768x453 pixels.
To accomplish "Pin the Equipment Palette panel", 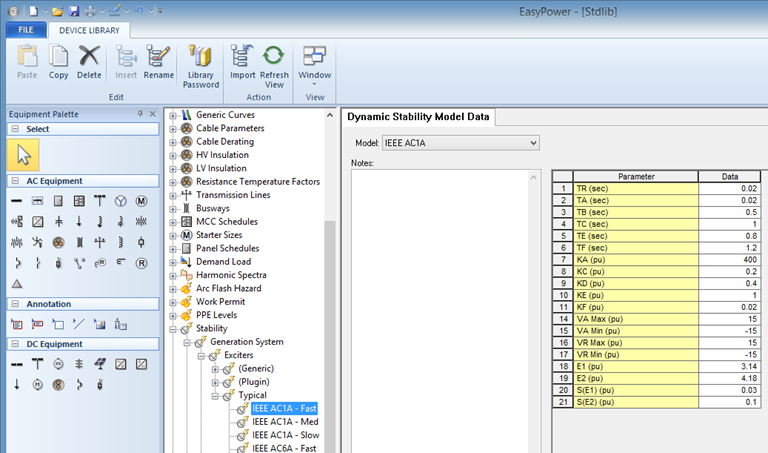I will click(x=140, y=114).
